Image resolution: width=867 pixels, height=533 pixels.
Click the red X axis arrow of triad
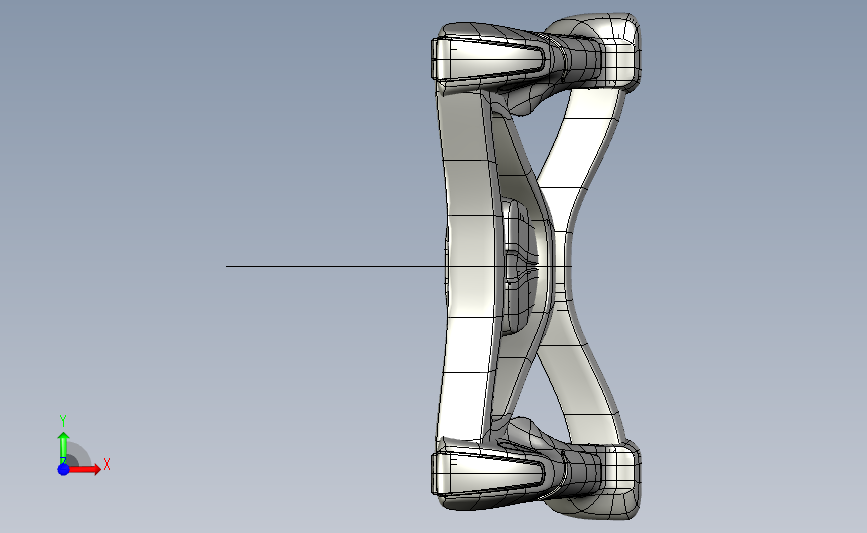click(x=85, y=469)
